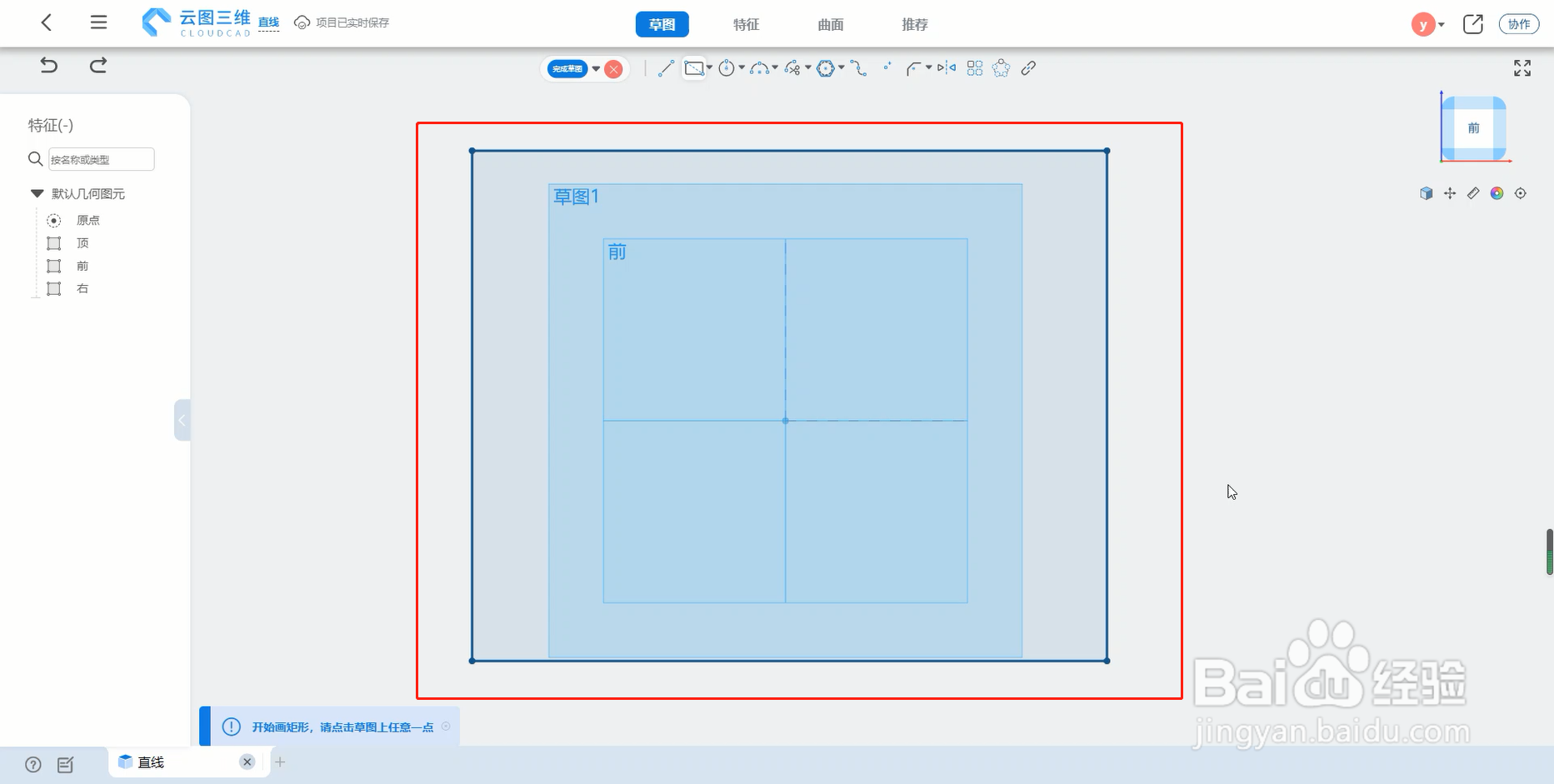1554x784 pixels.
Task: Dismiss the rectangle hint message
Action: [x=446, y=727]
